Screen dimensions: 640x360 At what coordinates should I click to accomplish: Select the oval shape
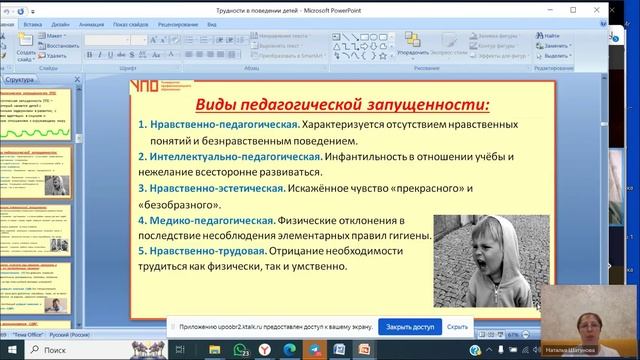[373, 38]
